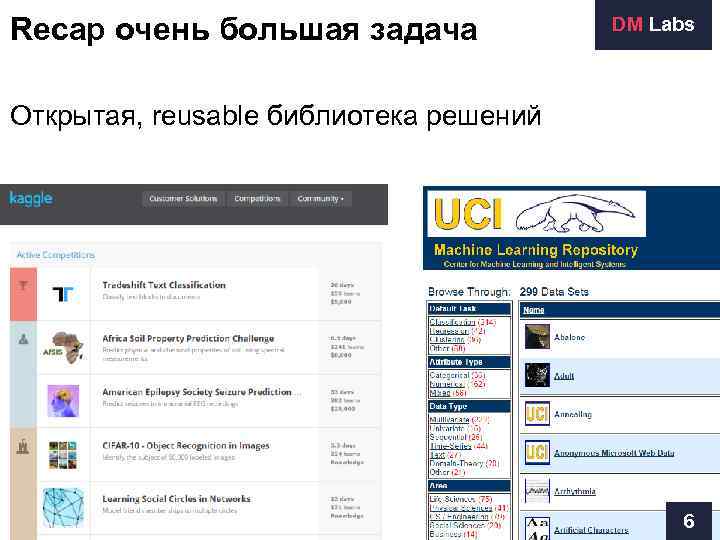Click the tan knowledge category icon

tap(23, 446)
